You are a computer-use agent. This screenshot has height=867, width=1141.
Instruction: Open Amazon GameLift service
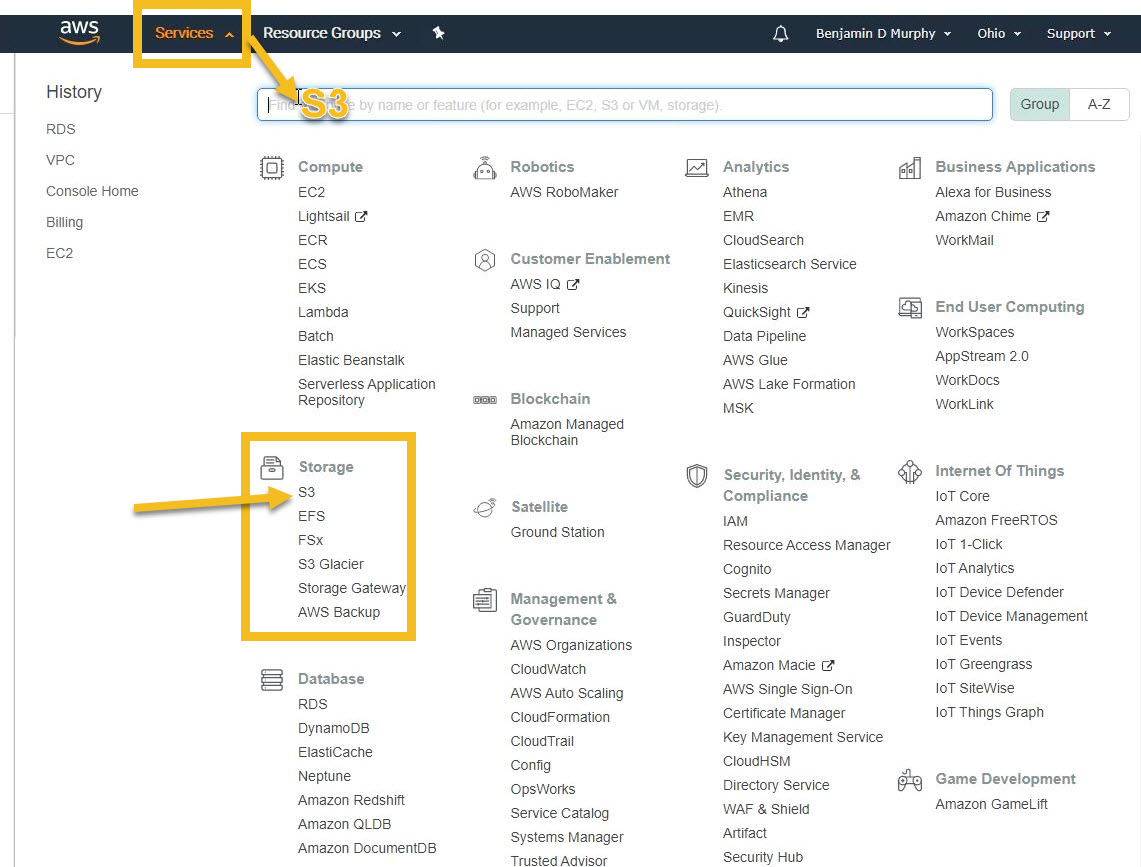(x=991, y=804)
